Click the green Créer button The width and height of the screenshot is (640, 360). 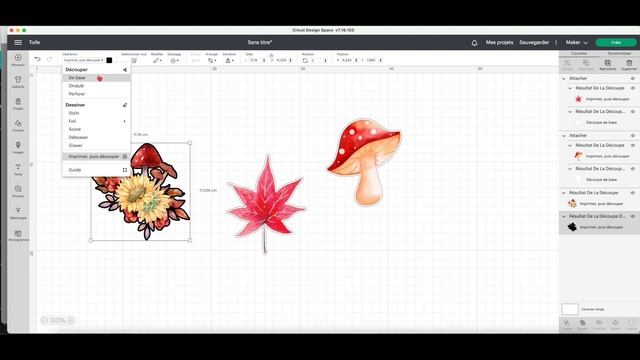click(616, 42)
